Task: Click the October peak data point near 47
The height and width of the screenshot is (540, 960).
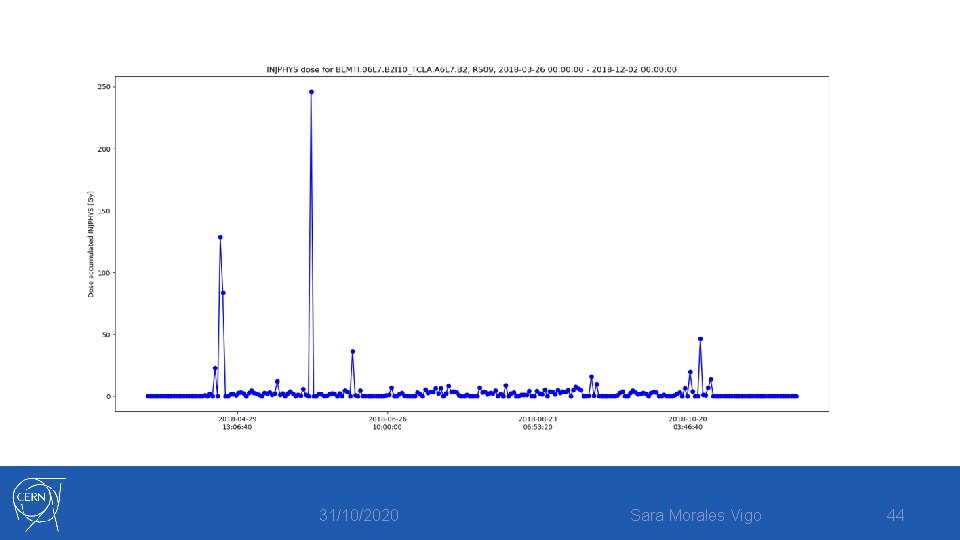Action: click(700, 339)
